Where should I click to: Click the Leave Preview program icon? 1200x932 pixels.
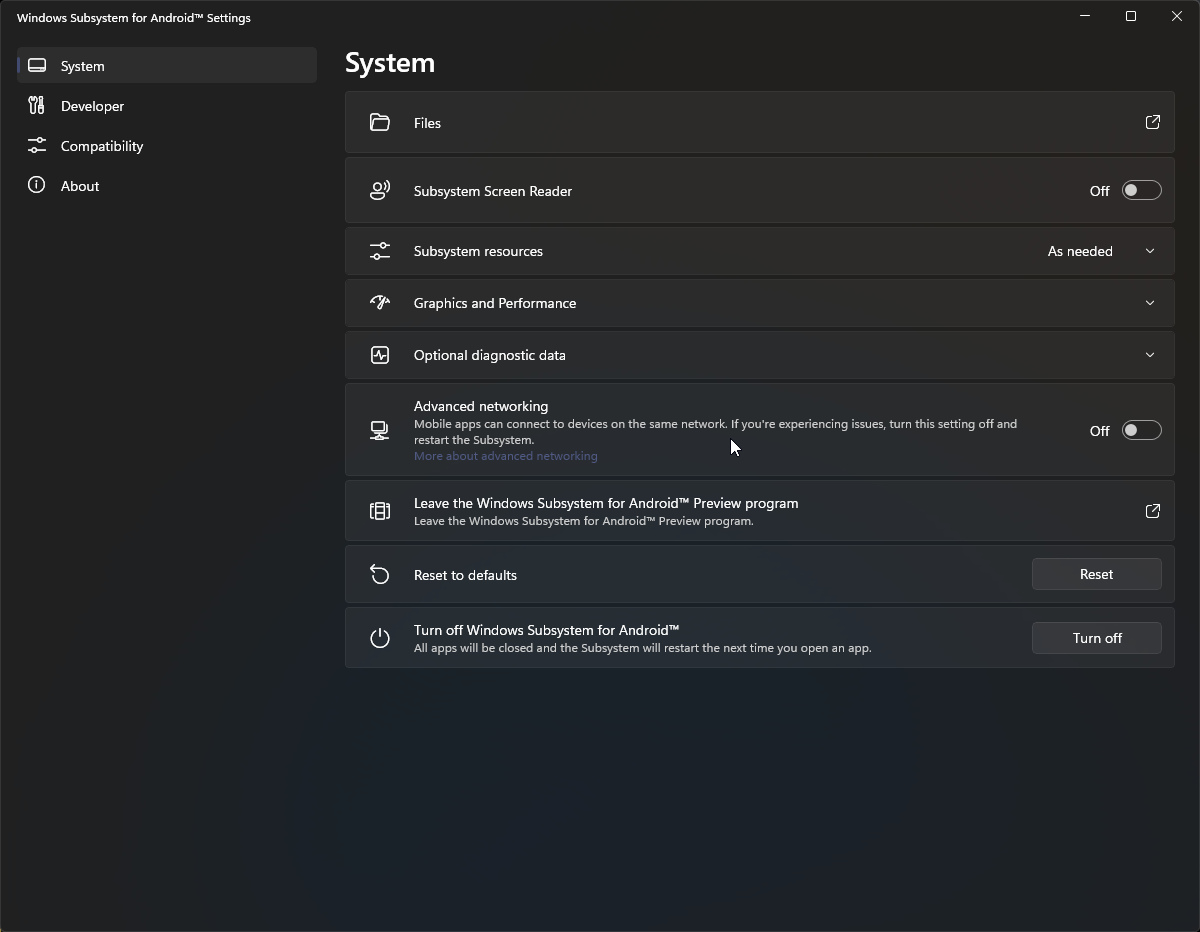(x=380, y=511)
